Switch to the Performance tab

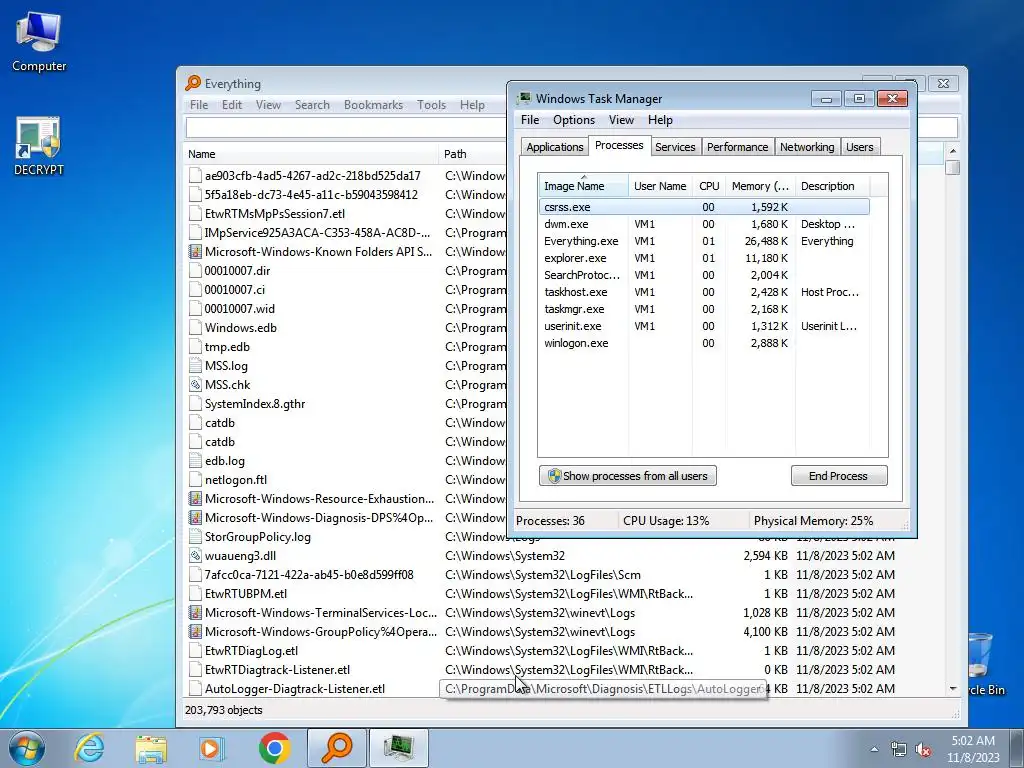click(x=737, y=147)
